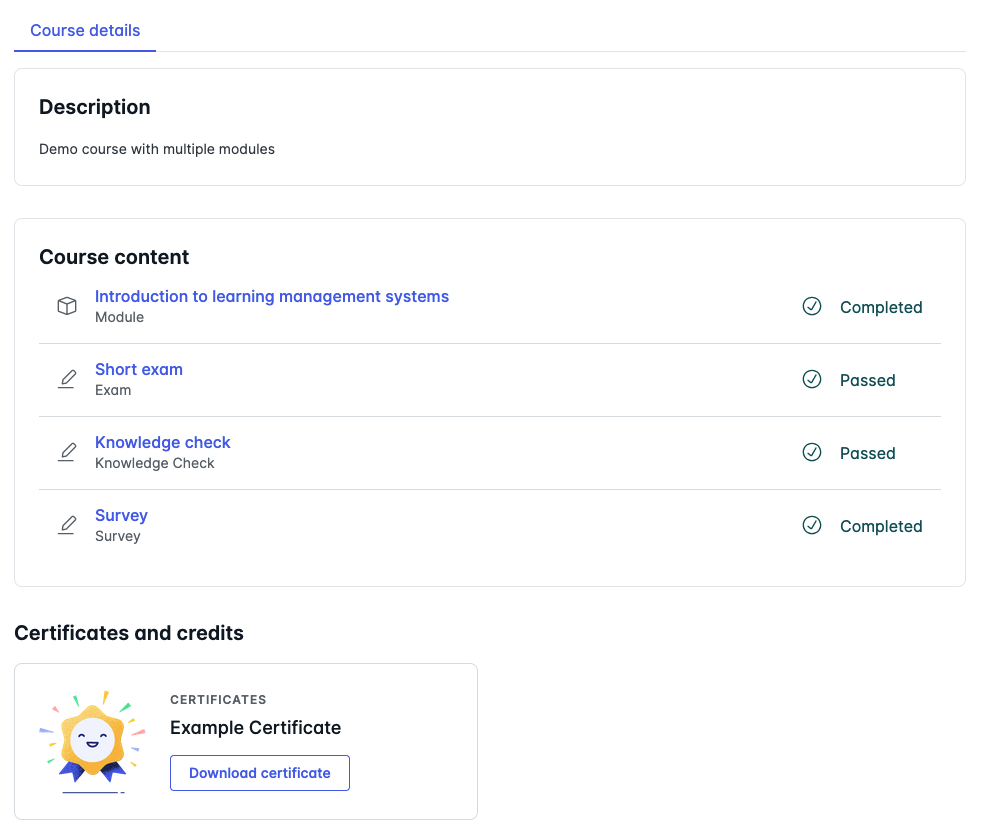Click the pencil icon next to Short exam
The image size is (1005, 832).
[66, 378]
